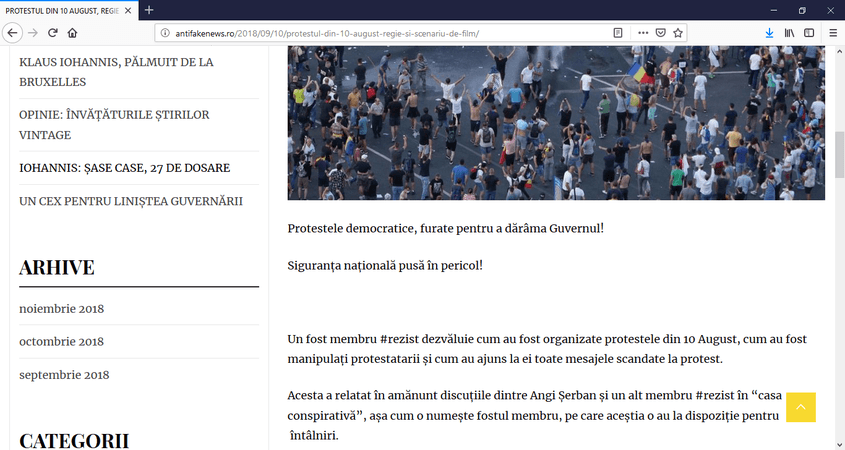Open the Firefox hamburger menu

pyautogui.click(x=833, y=33)
